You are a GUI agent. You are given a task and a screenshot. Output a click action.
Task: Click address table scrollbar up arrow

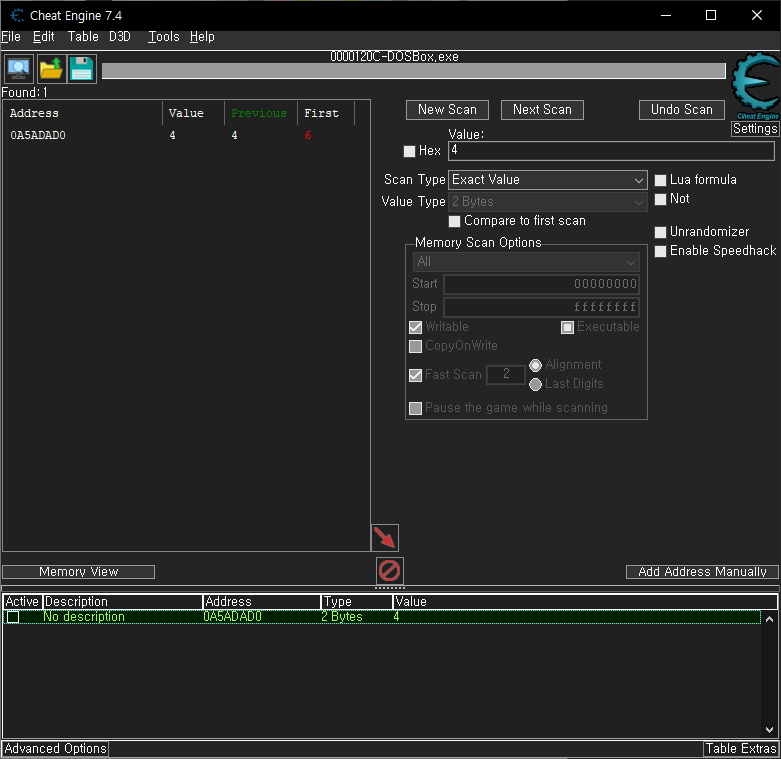pos(770,620)
